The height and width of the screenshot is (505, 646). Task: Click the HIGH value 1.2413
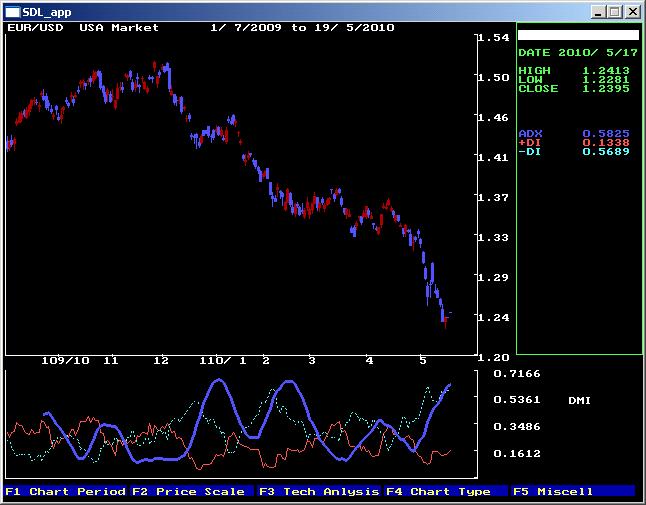[x=606, y=70]
